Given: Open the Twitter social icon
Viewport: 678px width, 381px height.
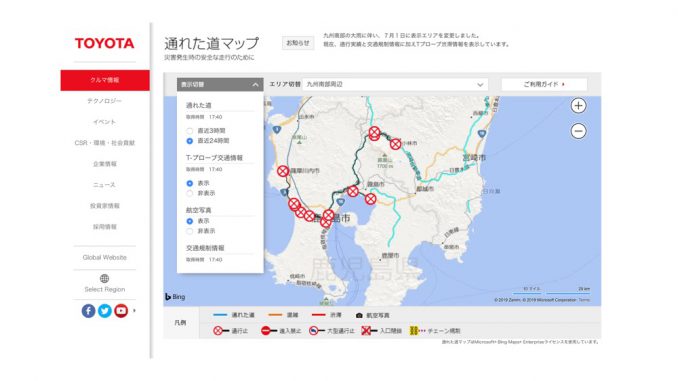Looking at the screenshot, I should pos(105,311).
